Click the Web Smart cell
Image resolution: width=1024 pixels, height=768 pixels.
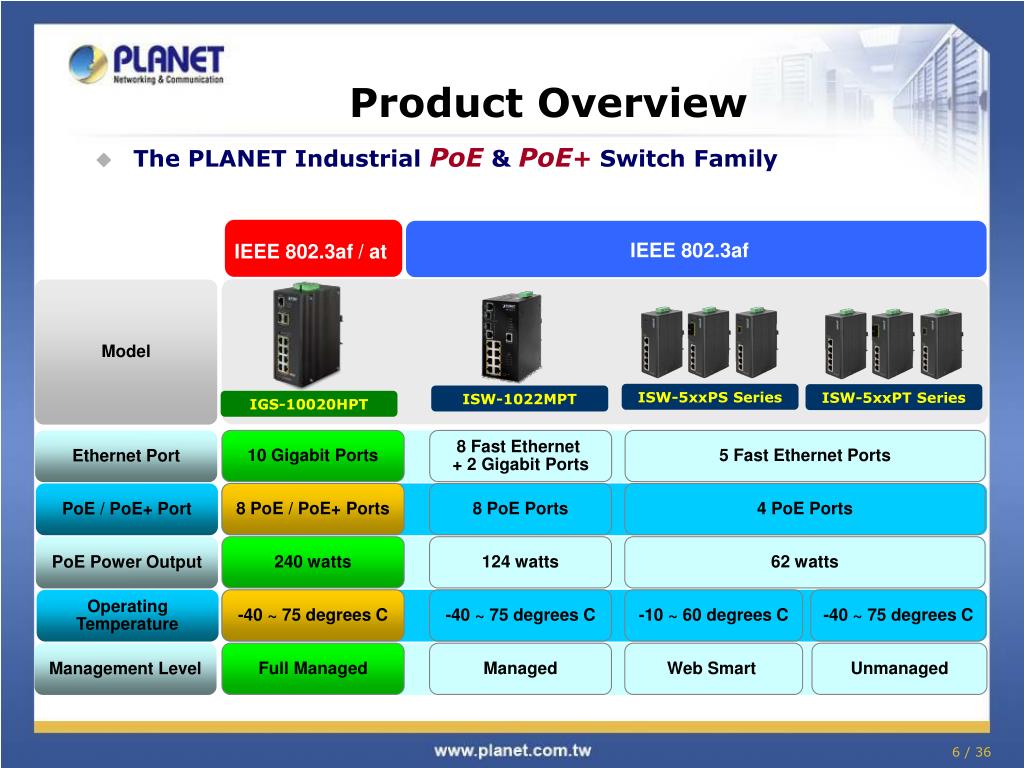(713, 669)
